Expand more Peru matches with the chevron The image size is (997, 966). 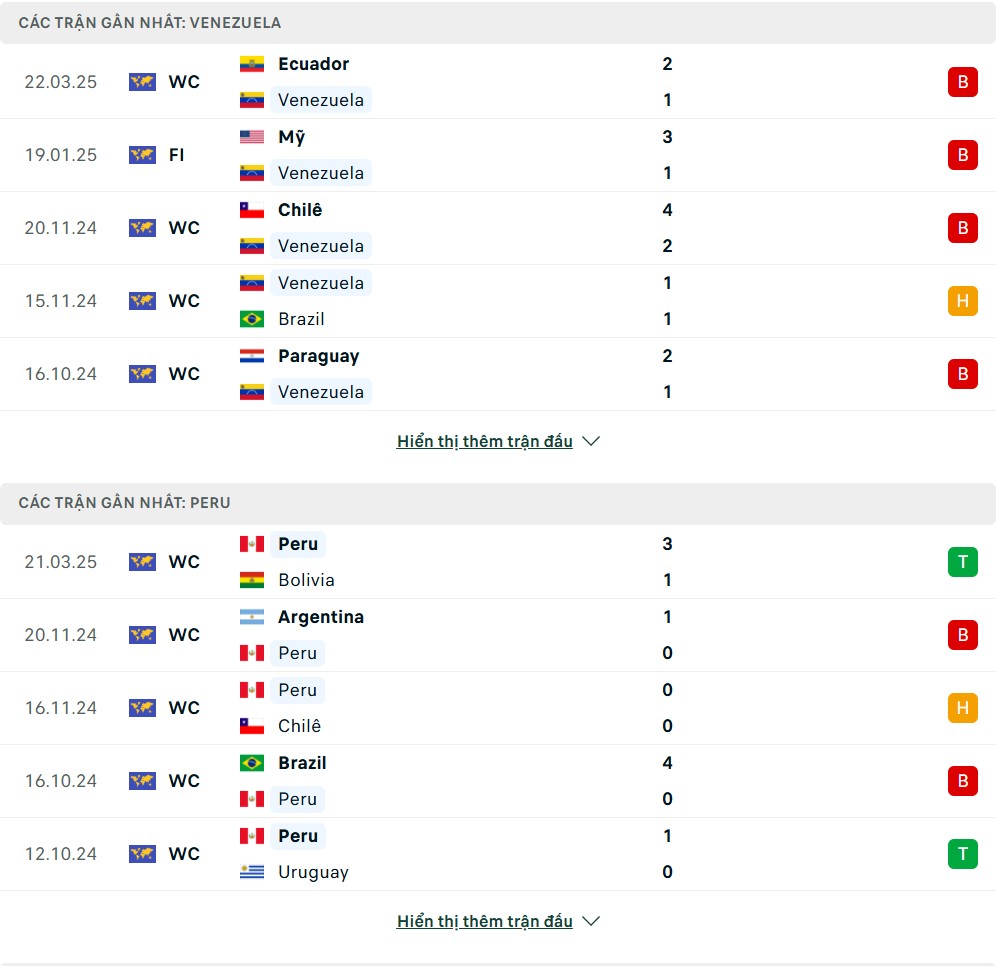pyautogui.click(x=591, y=921)
